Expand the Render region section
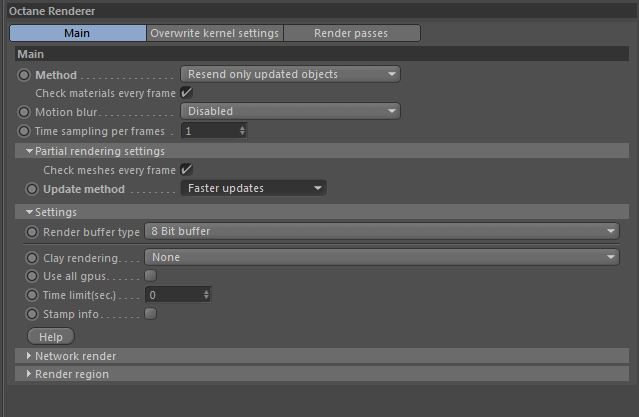Image resolution: width=639 pixels, height=417 pixels. pyautogui.click(x=322, y=374)
